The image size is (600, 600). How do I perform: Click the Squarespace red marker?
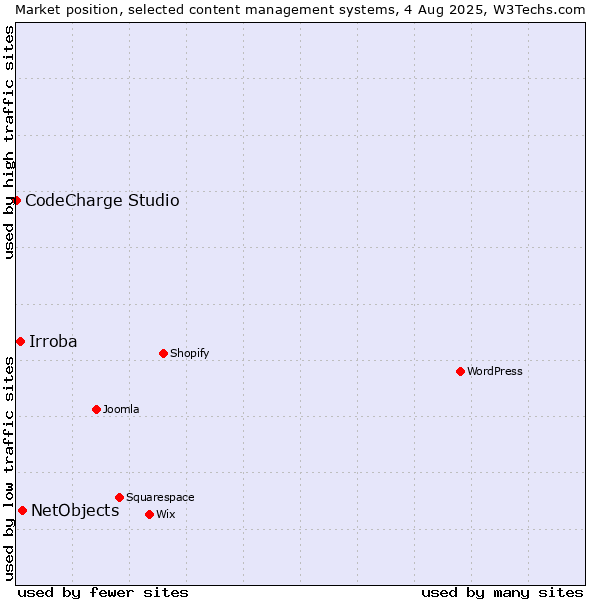[x=119, y=497]
